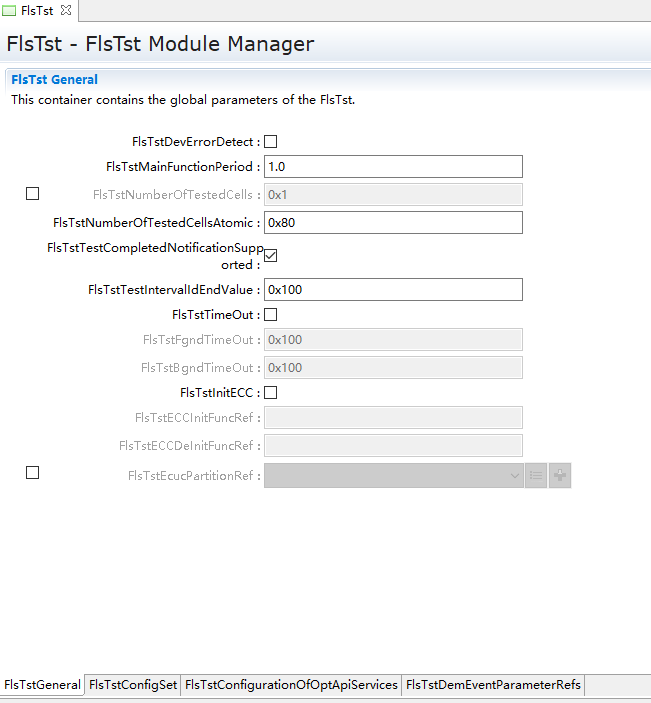Click the add icon beside FlsTstEcucPartitionRef
Screen dimensions: 651x703
tap(560, 475)
